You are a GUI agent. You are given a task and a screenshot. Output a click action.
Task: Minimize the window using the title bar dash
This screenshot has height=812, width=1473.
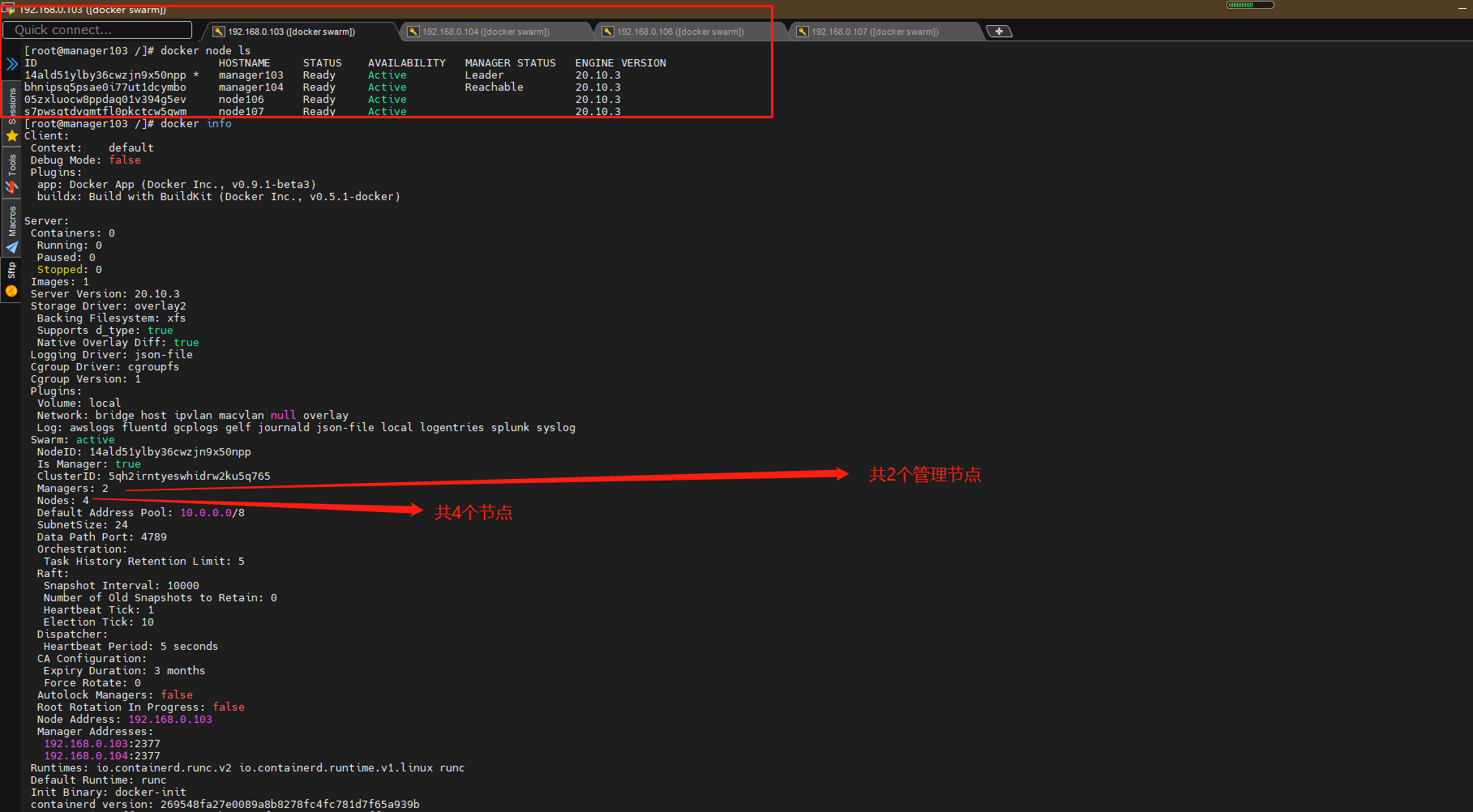[x=1462, y=8]
